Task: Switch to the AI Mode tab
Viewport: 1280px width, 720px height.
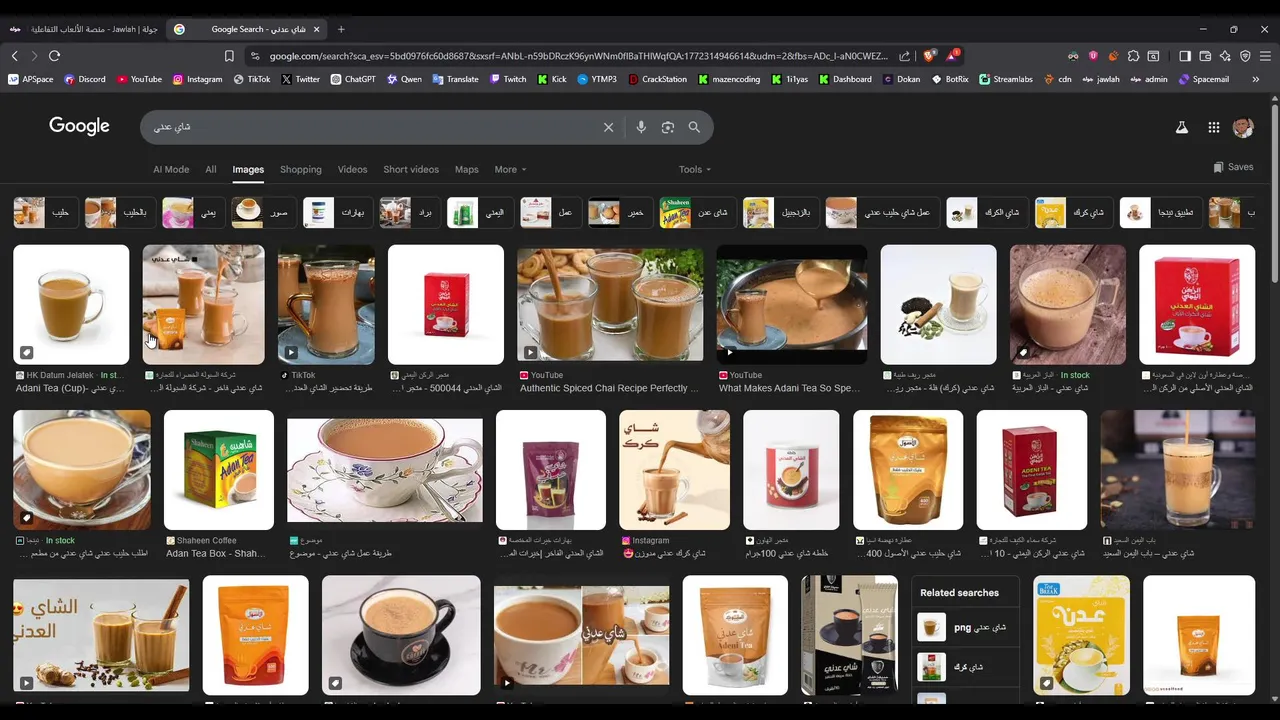Action: coord(171,170)
